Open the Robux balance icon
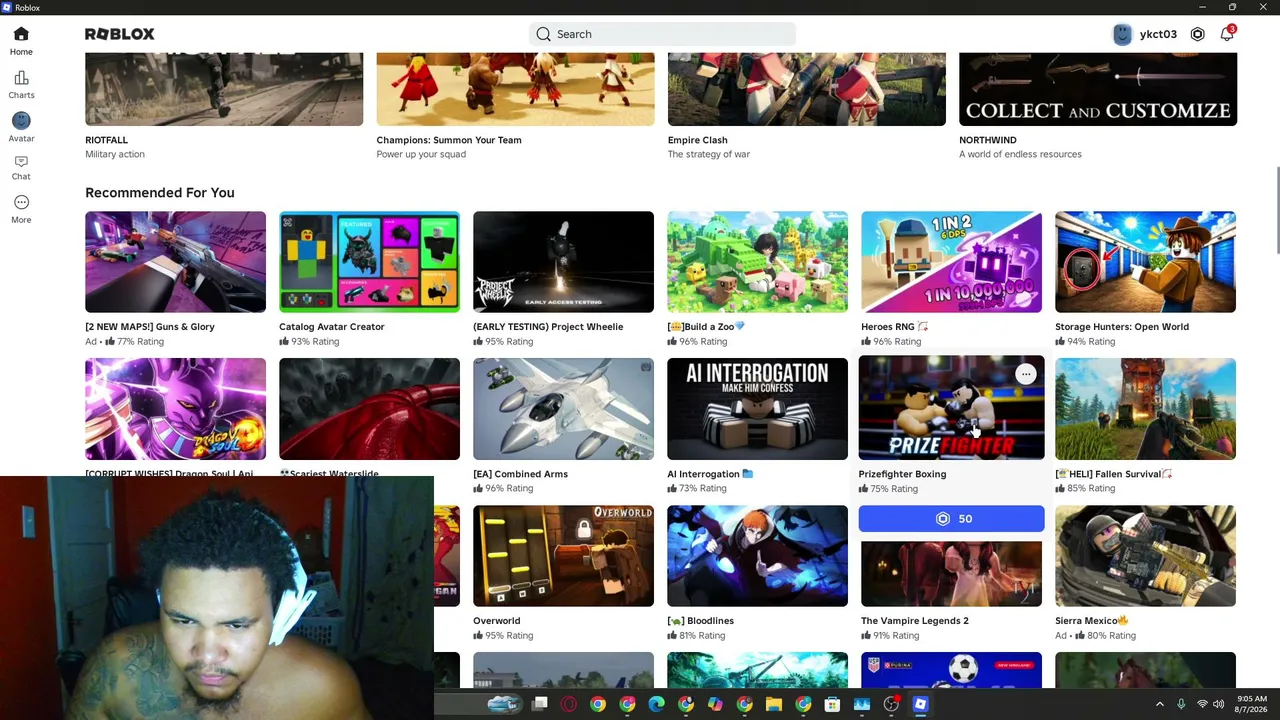This screenshot has width=1280, height=720. 1197,34
